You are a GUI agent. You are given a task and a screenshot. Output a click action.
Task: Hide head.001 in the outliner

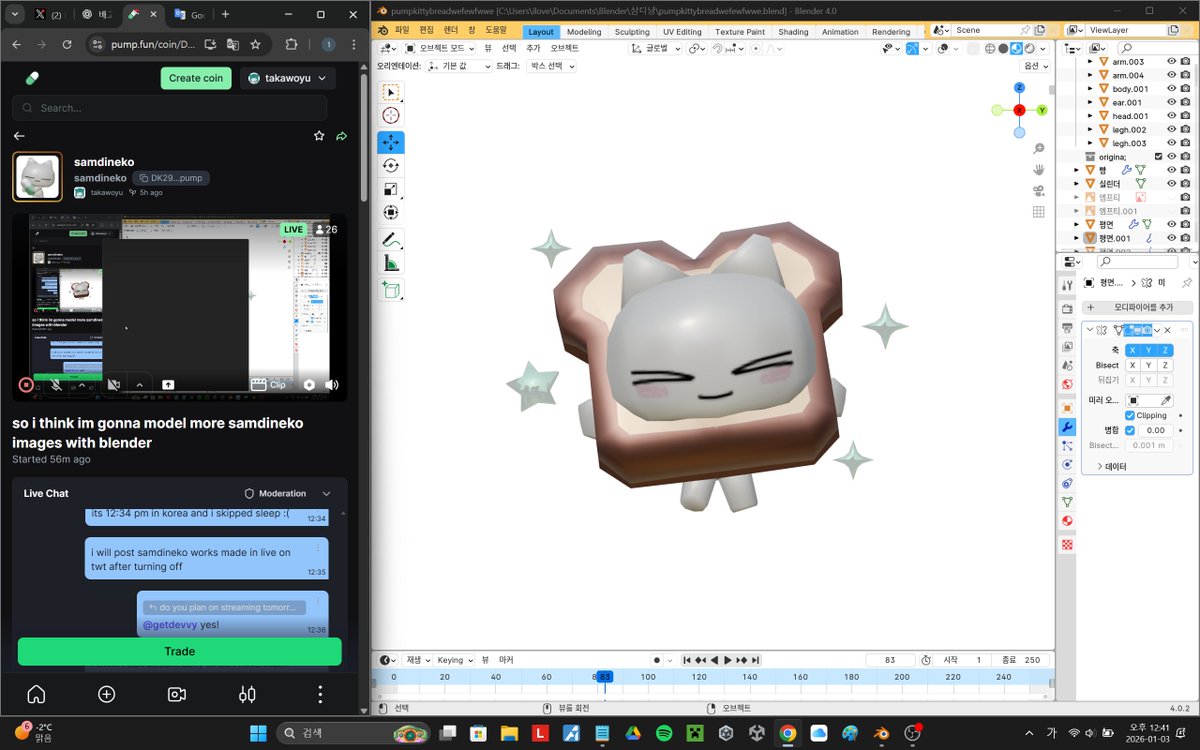click(x=1171, y=116)
